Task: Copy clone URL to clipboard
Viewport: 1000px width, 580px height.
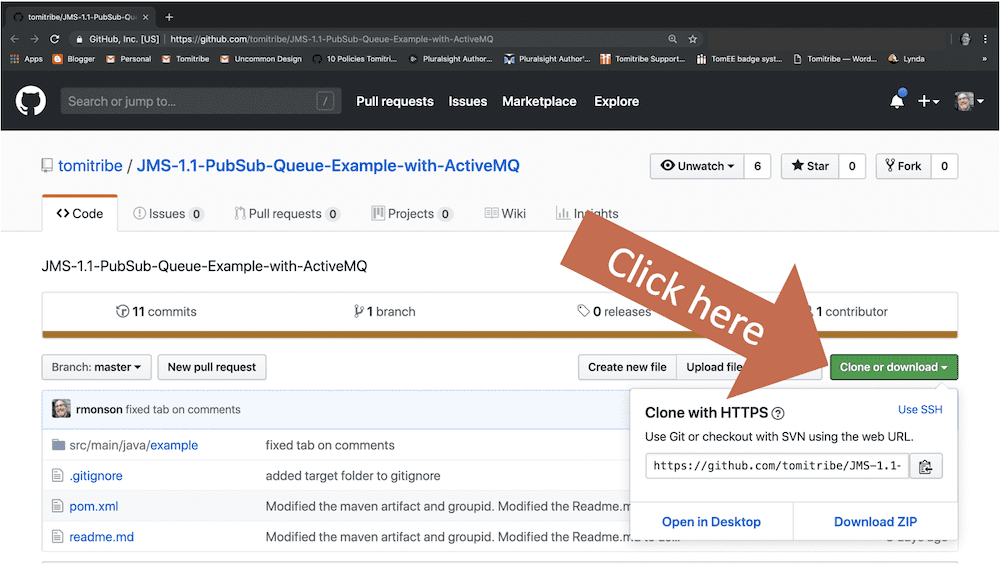Action: 925,466
